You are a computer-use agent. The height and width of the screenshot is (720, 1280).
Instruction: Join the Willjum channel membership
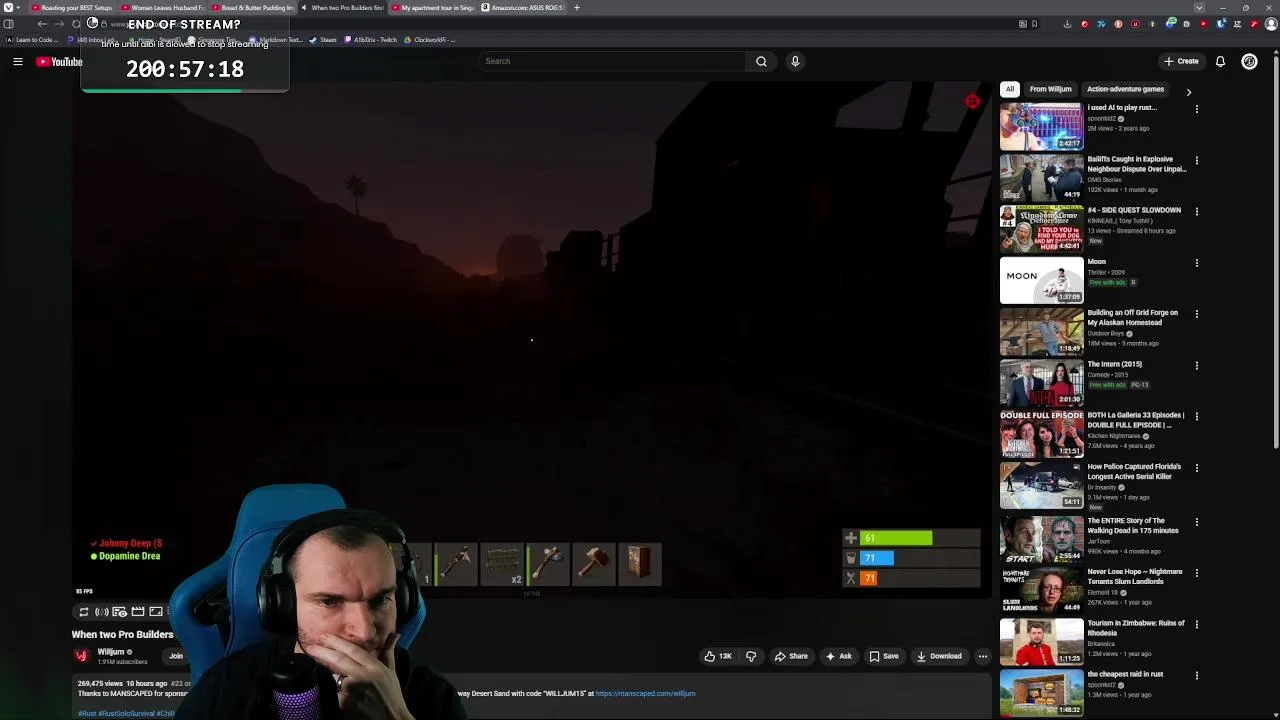(176, 656)
